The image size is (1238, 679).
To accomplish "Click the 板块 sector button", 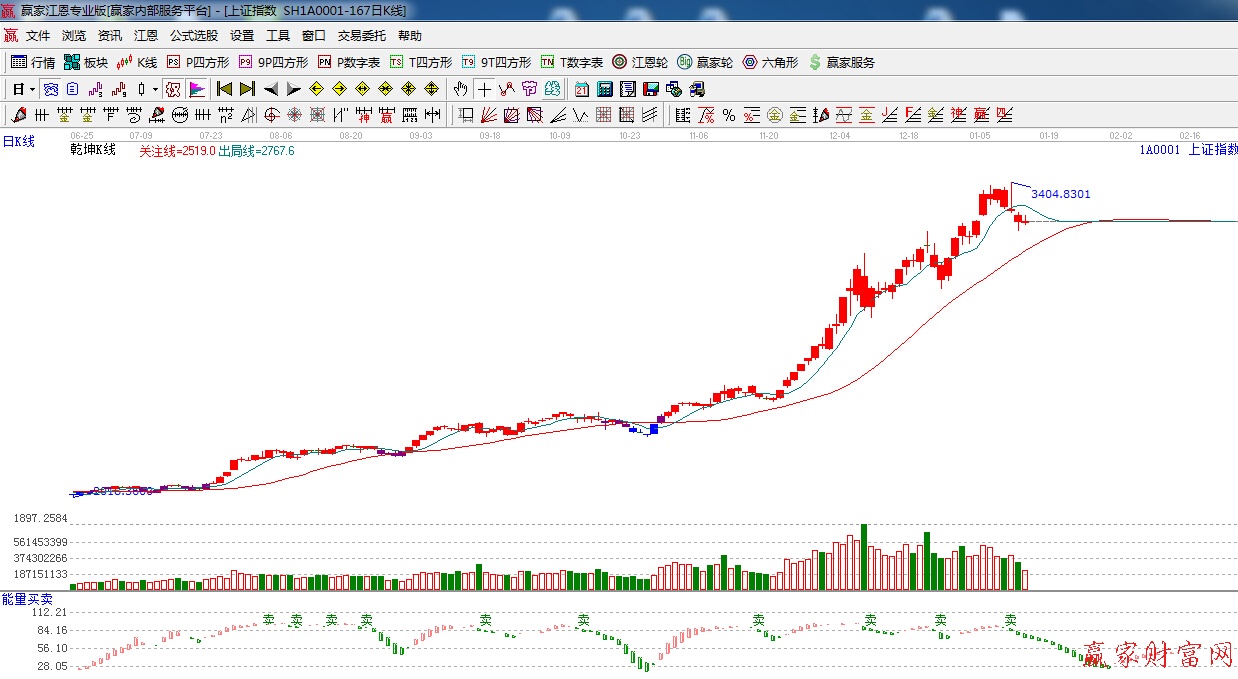I will 85,62.
